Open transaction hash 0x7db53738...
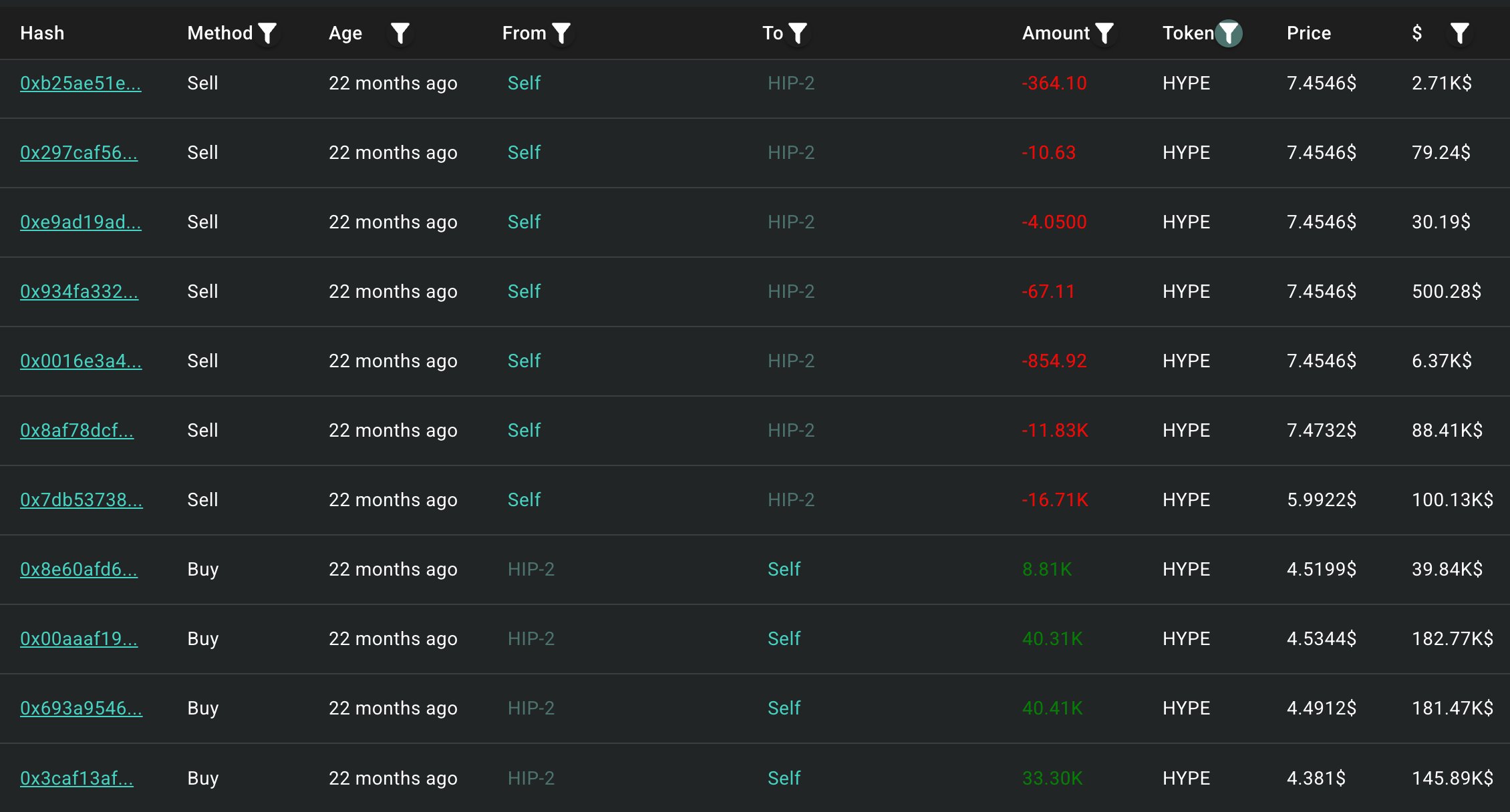1510x812 pixels. click(82, 499)
